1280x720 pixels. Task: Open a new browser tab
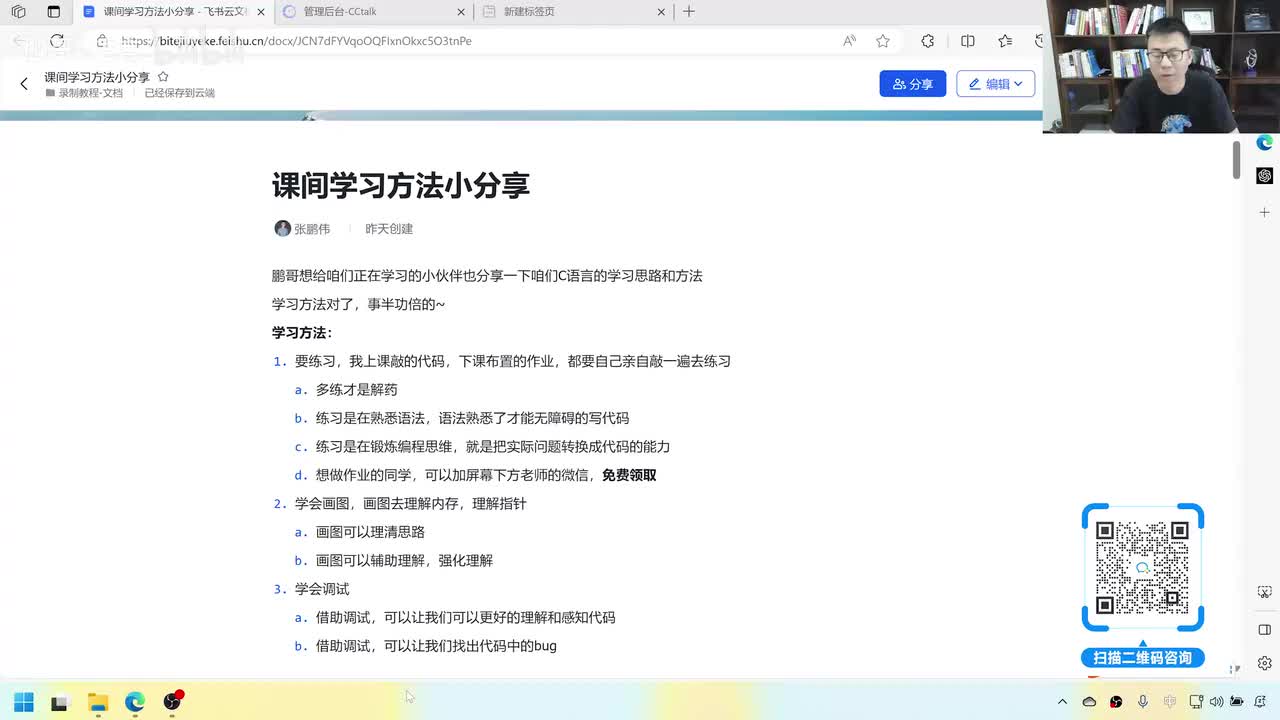[x=688, y=12]
